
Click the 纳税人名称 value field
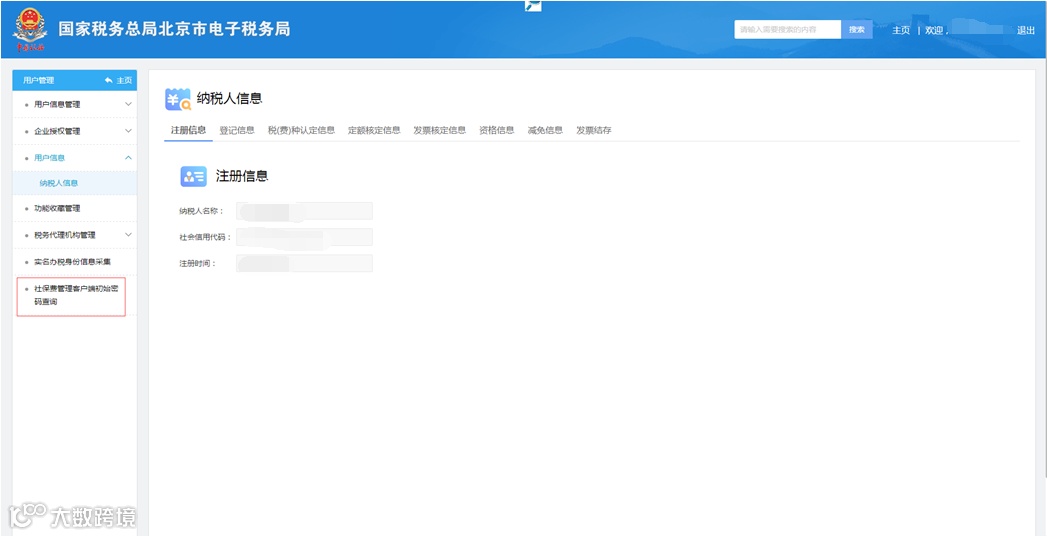point(304,211)
